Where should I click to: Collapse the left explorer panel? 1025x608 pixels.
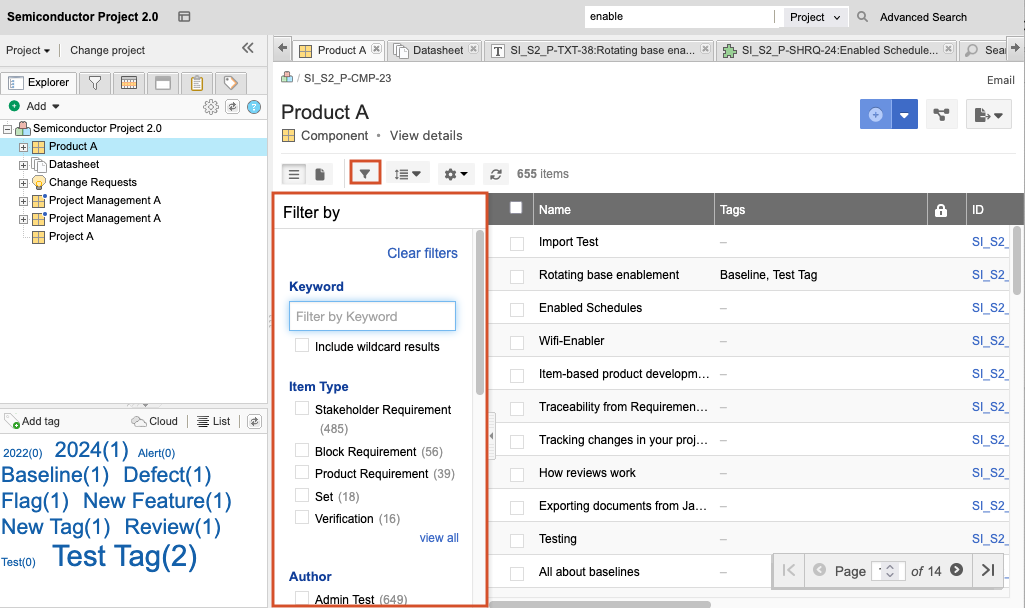click(x=248, y=49)
